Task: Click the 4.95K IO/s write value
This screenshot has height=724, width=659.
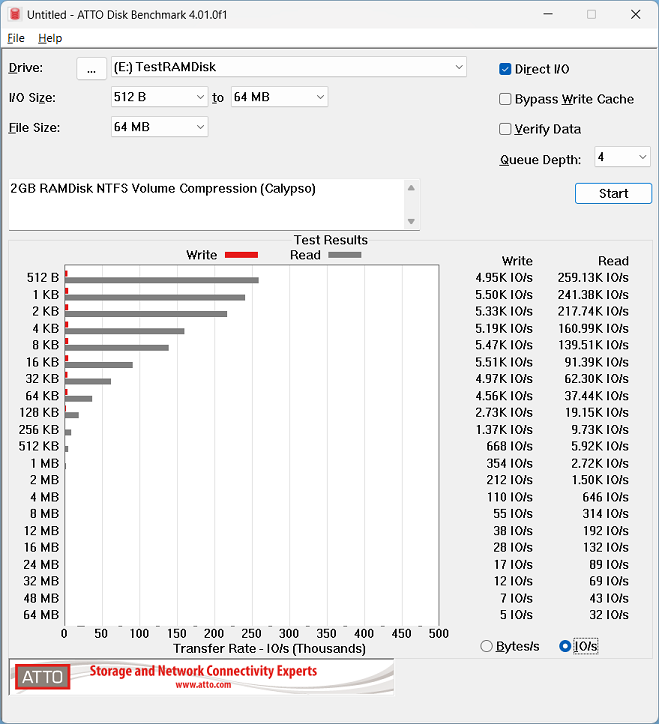Action: tap(504, 278)
